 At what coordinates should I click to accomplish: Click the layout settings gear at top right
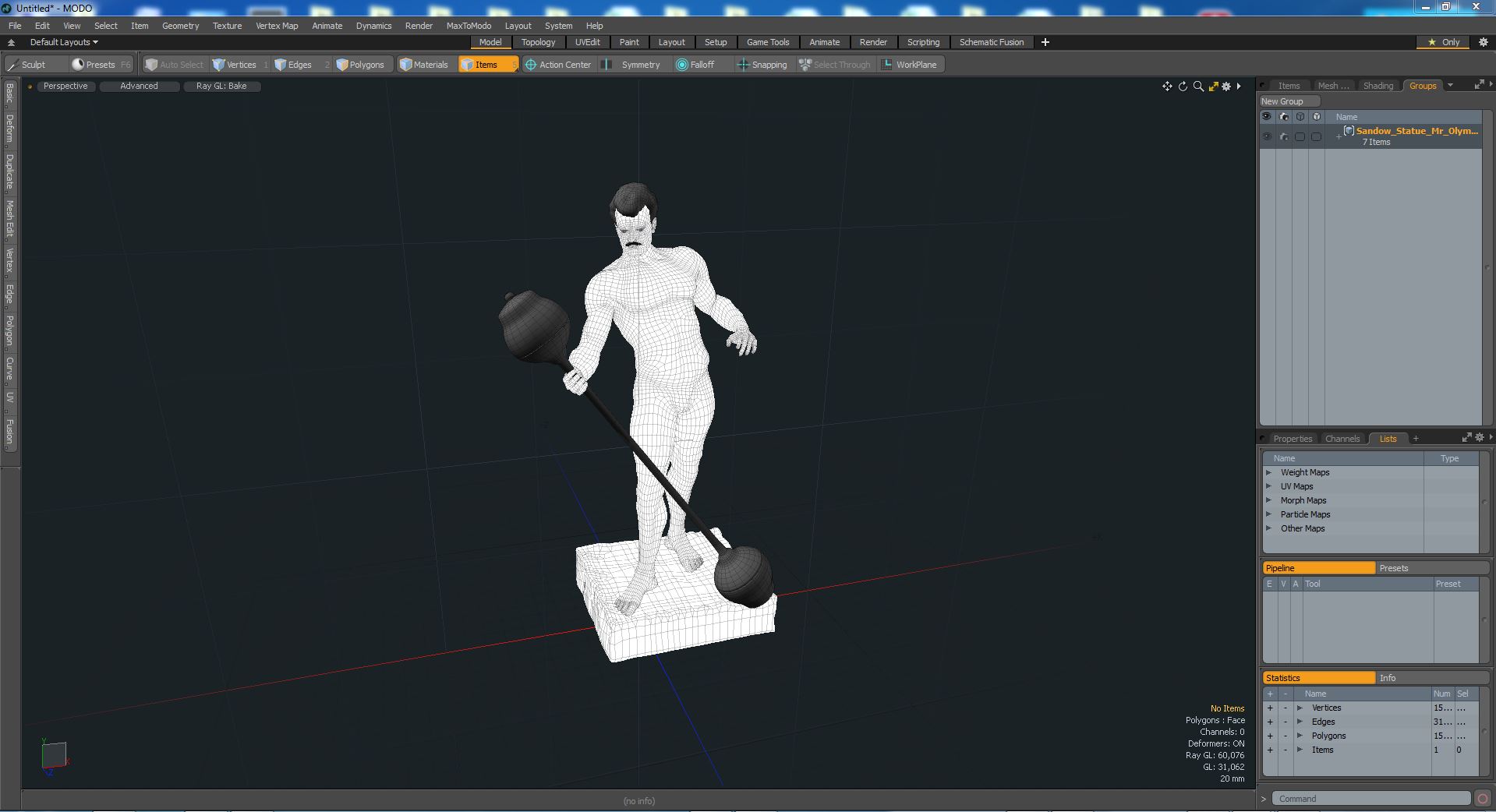[x=1484, y=42]
